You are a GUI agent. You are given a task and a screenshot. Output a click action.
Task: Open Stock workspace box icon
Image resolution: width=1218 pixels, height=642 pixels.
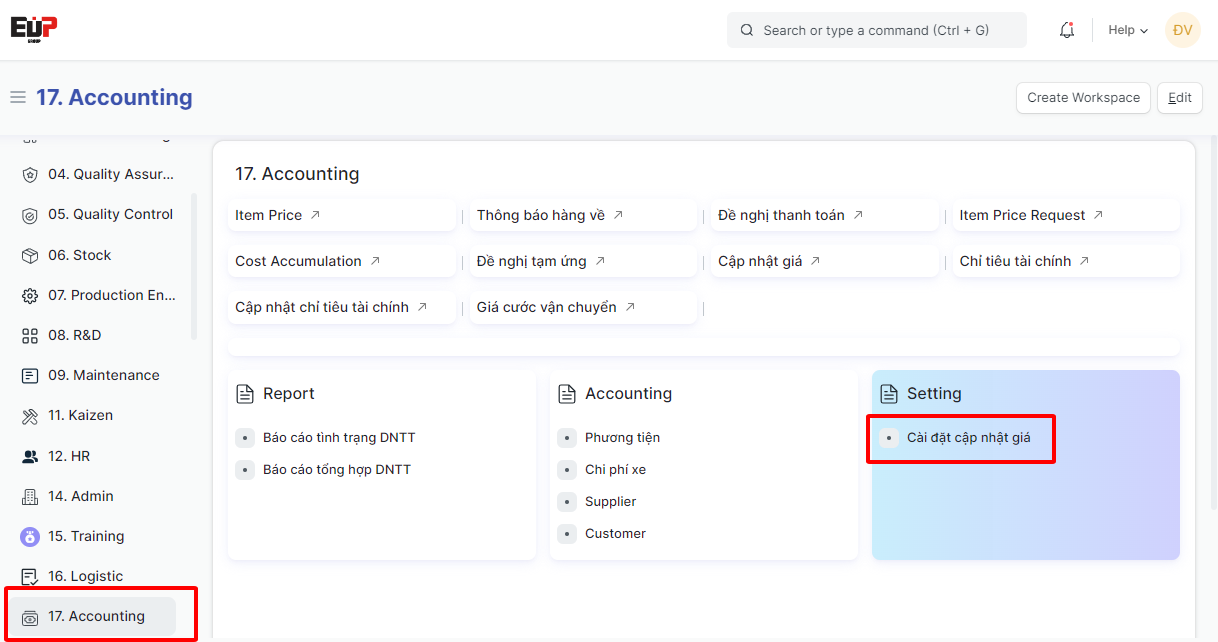pyautogui.click(x=30, y=256)
